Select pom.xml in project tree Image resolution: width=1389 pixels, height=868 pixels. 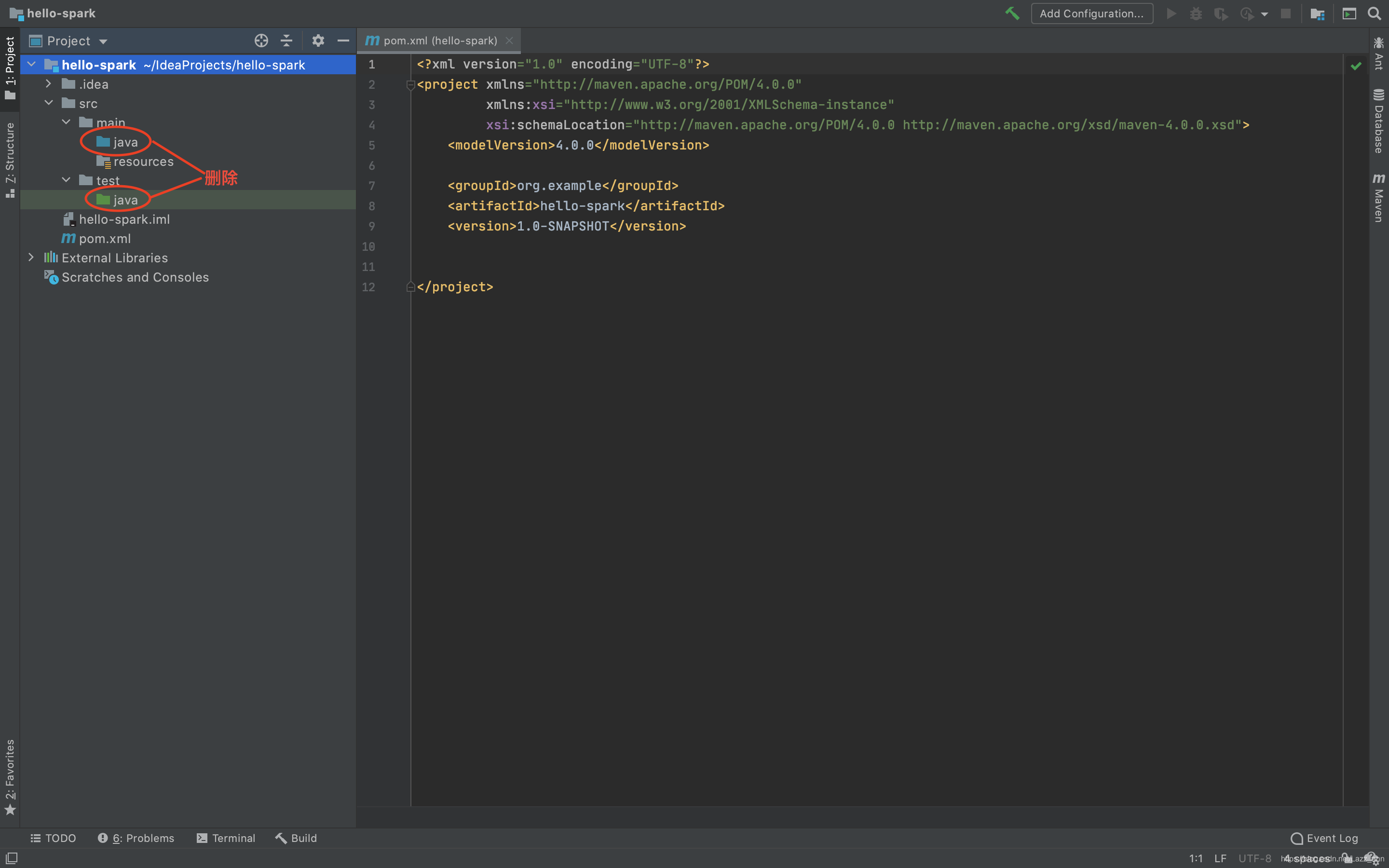pos(96,238)
